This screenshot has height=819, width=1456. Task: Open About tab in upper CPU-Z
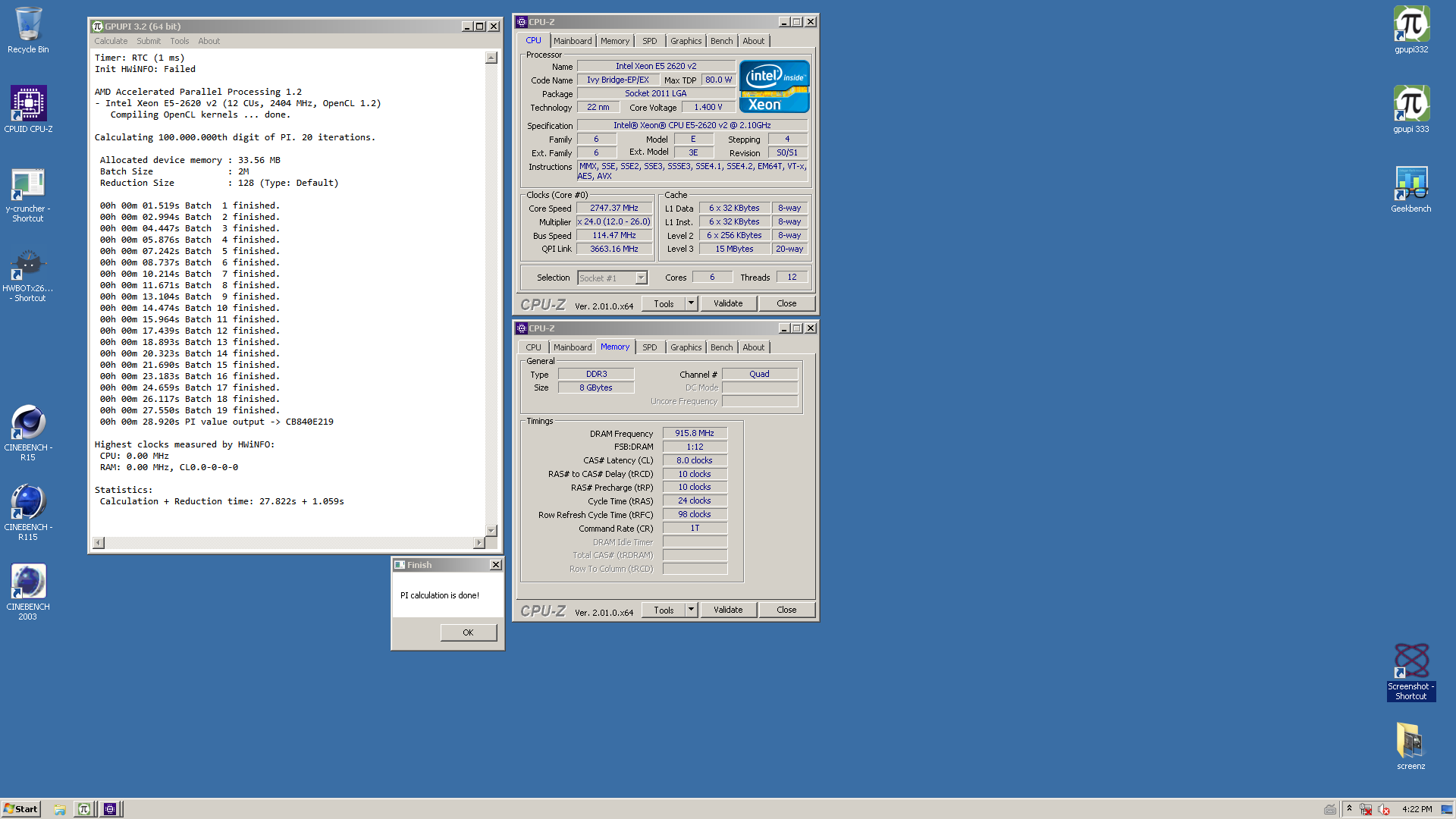pos(754,41)
